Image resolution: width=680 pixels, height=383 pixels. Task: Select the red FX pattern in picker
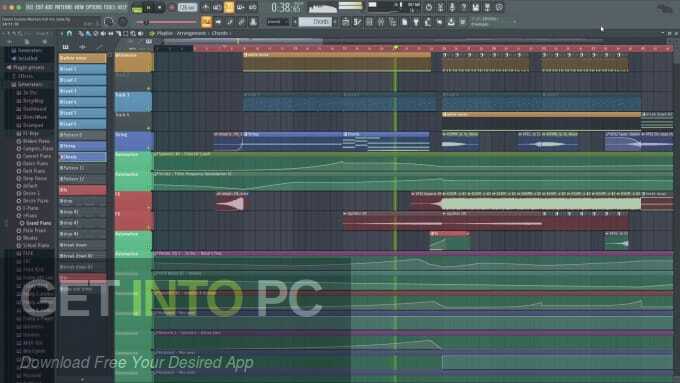(82, 190)
